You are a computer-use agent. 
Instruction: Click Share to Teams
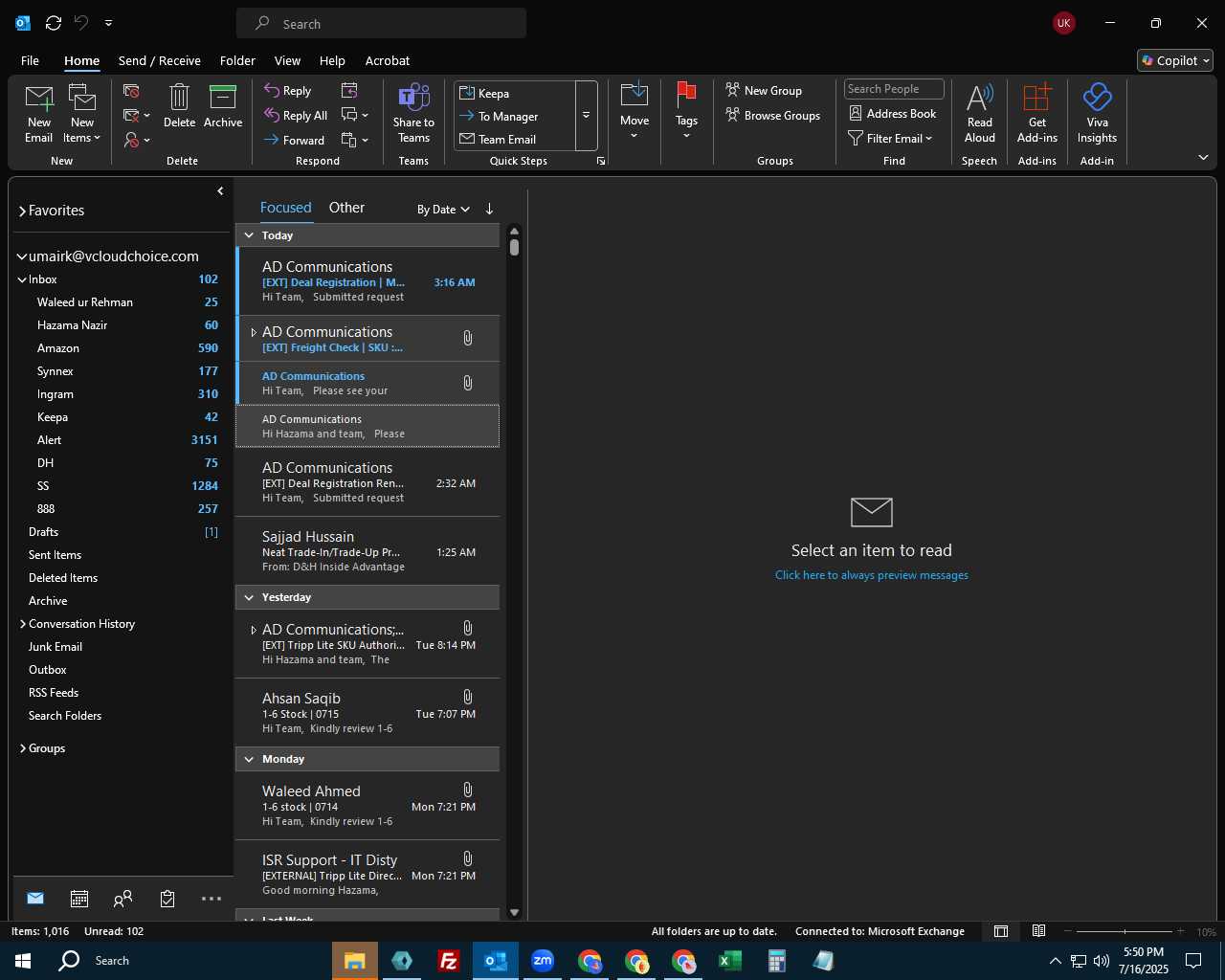(413, 114)
